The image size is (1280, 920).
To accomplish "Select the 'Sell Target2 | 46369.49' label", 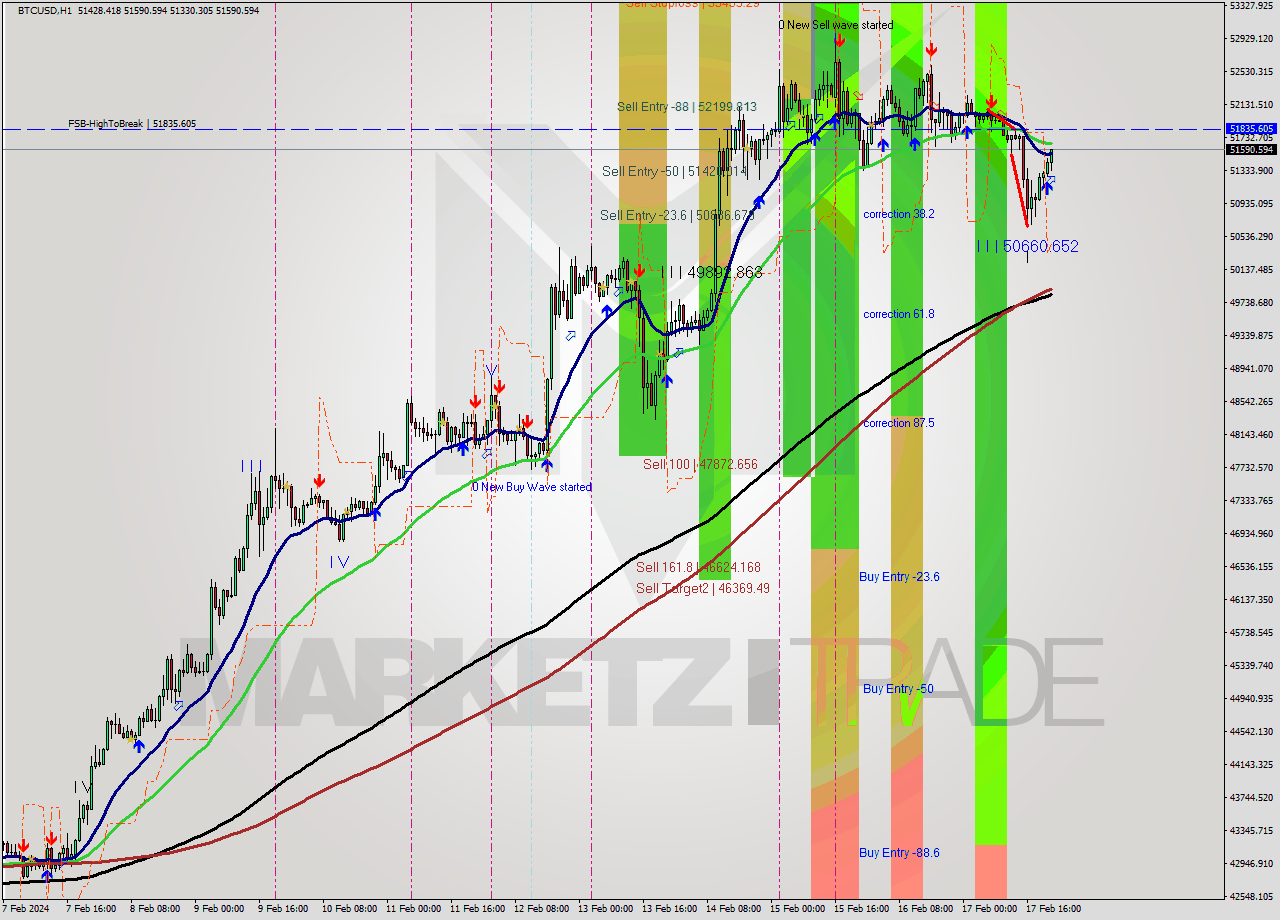I will (703, 588).
